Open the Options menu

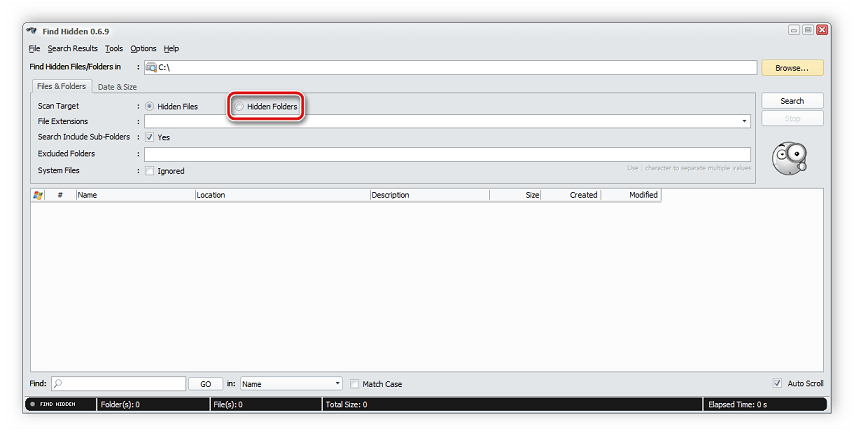pyautogui.click(x=143, y=48)
